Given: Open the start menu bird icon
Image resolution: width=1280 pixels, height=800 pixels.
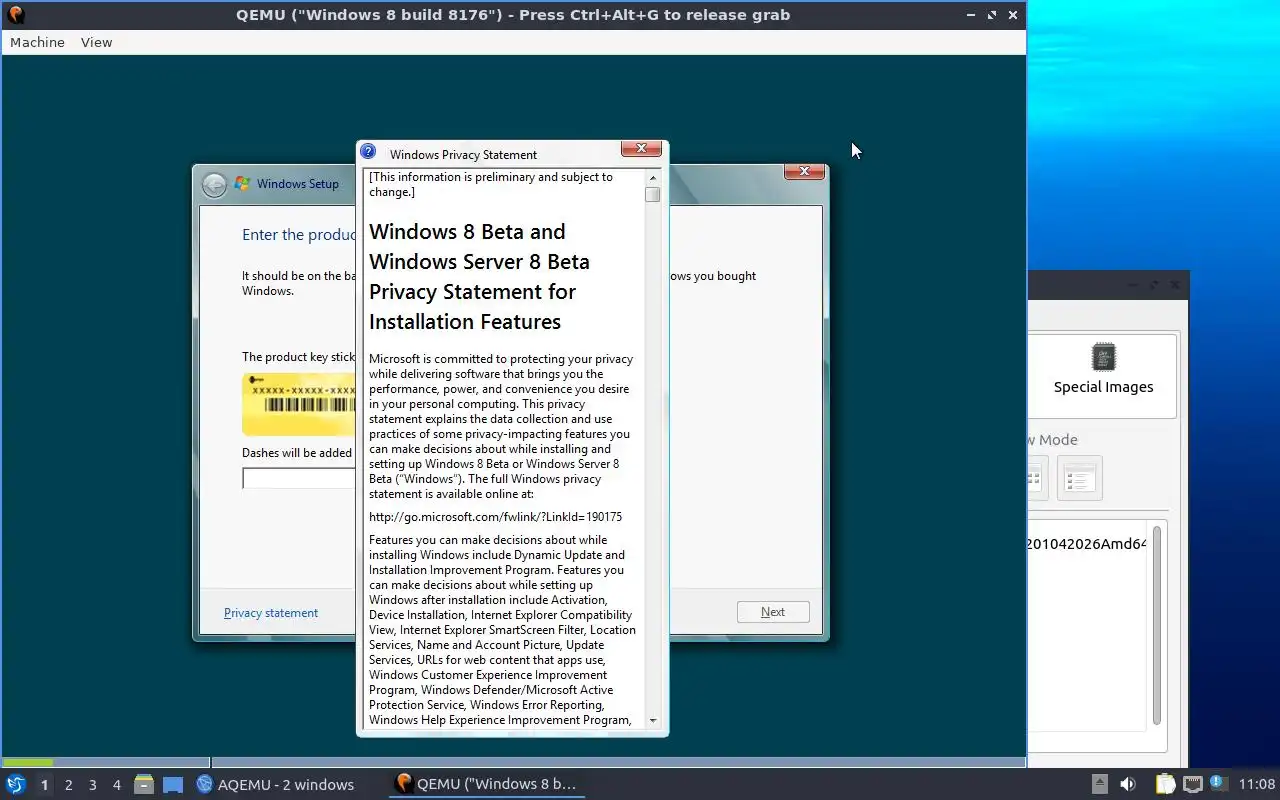Looking at the screenshot, I should pyautogui.click(x=16, y=784).
